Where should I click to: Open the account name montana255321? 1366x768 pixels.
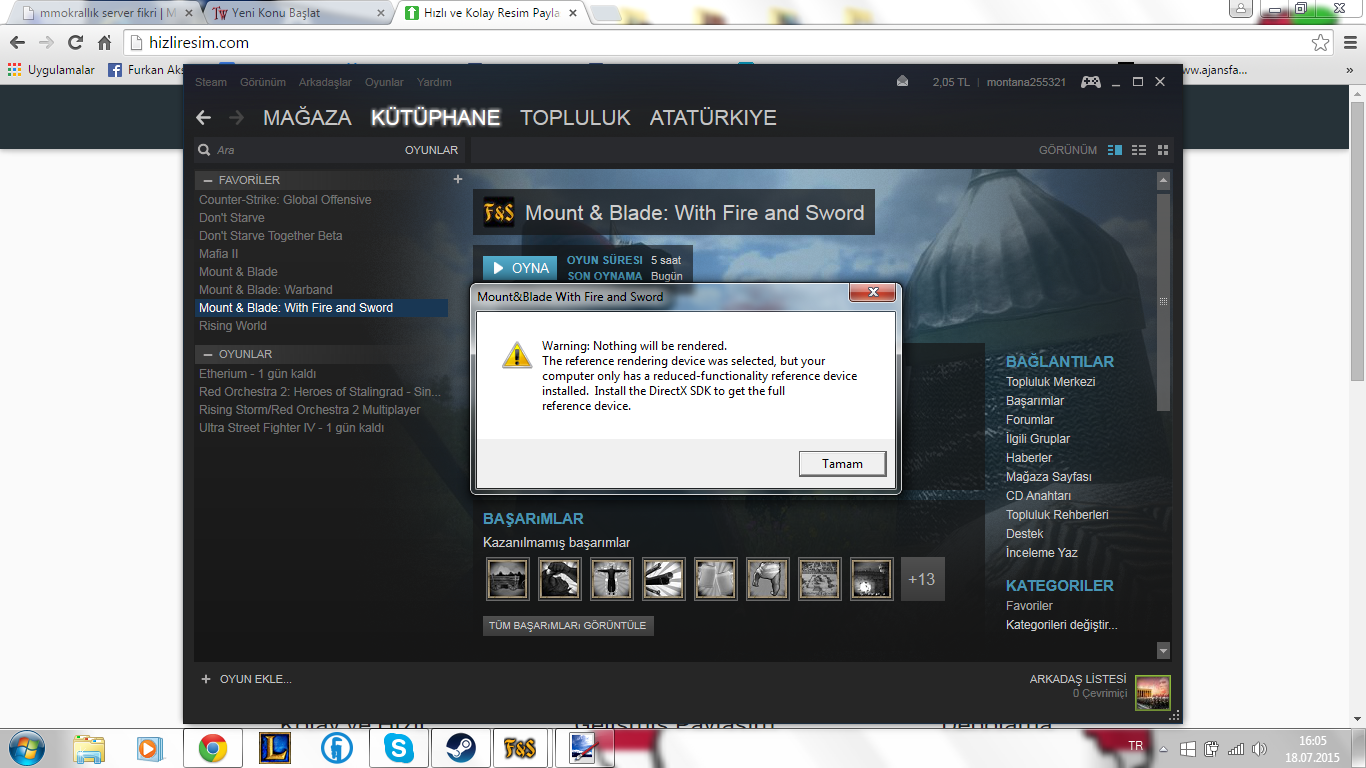pyautogui.click(x=1026, y=82)
